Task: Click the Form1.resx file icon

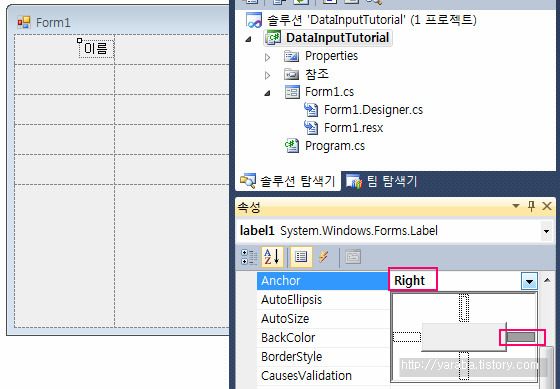Action: (x=311, y=128)
